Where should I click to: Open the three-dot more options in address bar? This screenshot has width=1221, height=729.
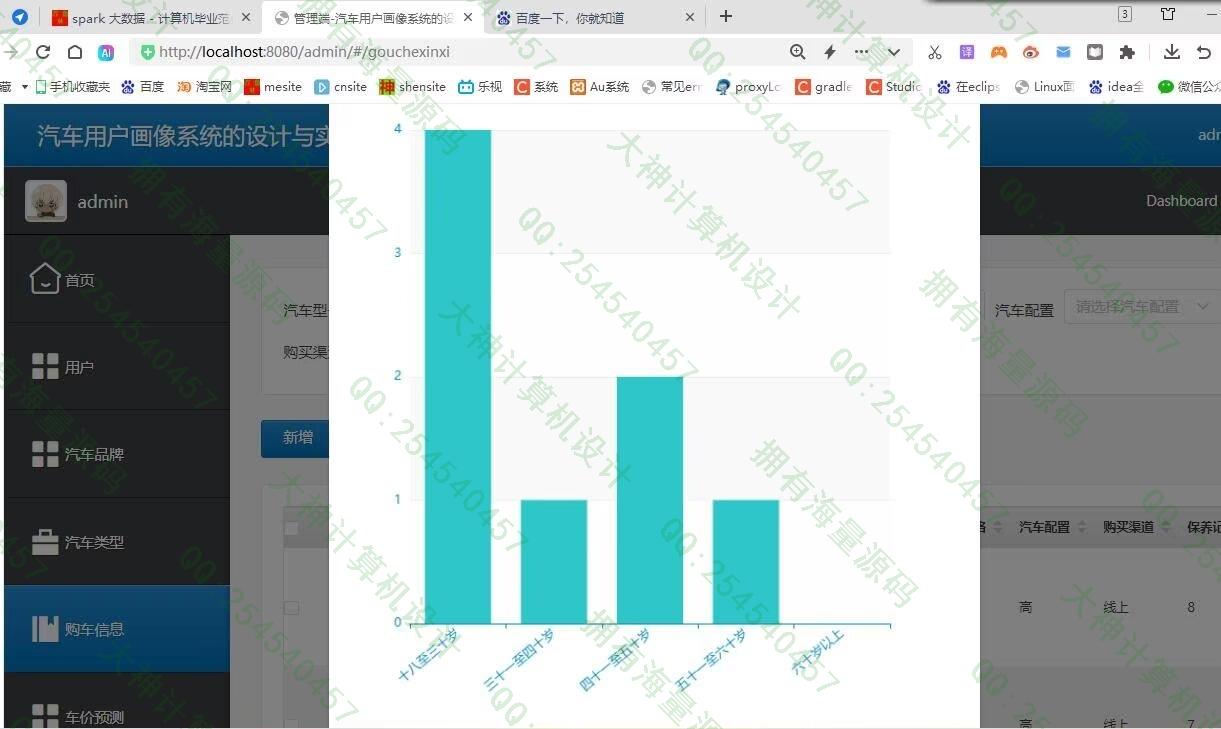click(861, 52)
